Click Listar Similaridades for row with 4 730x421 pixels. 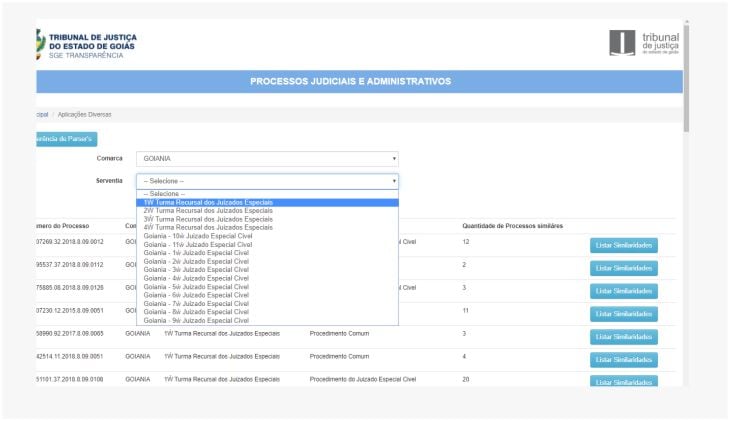point(624,360)
